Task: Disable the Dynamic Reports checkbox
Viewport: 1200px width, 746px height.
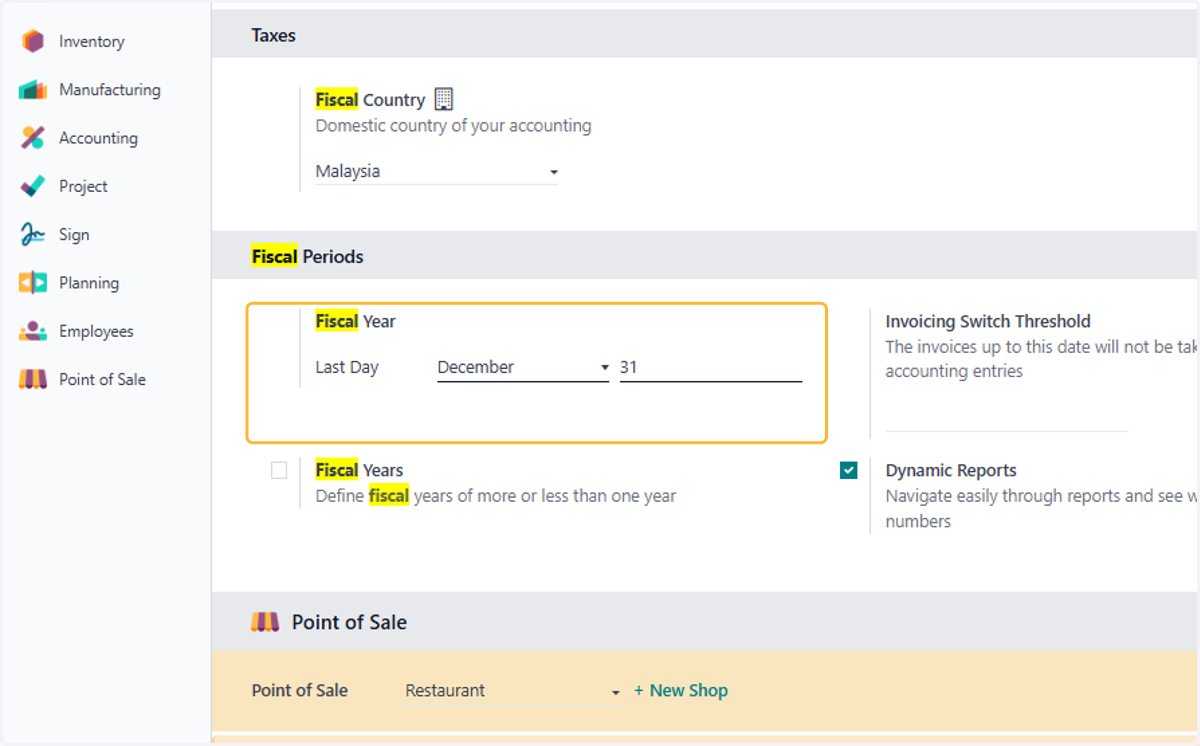Action: [849, 470]
